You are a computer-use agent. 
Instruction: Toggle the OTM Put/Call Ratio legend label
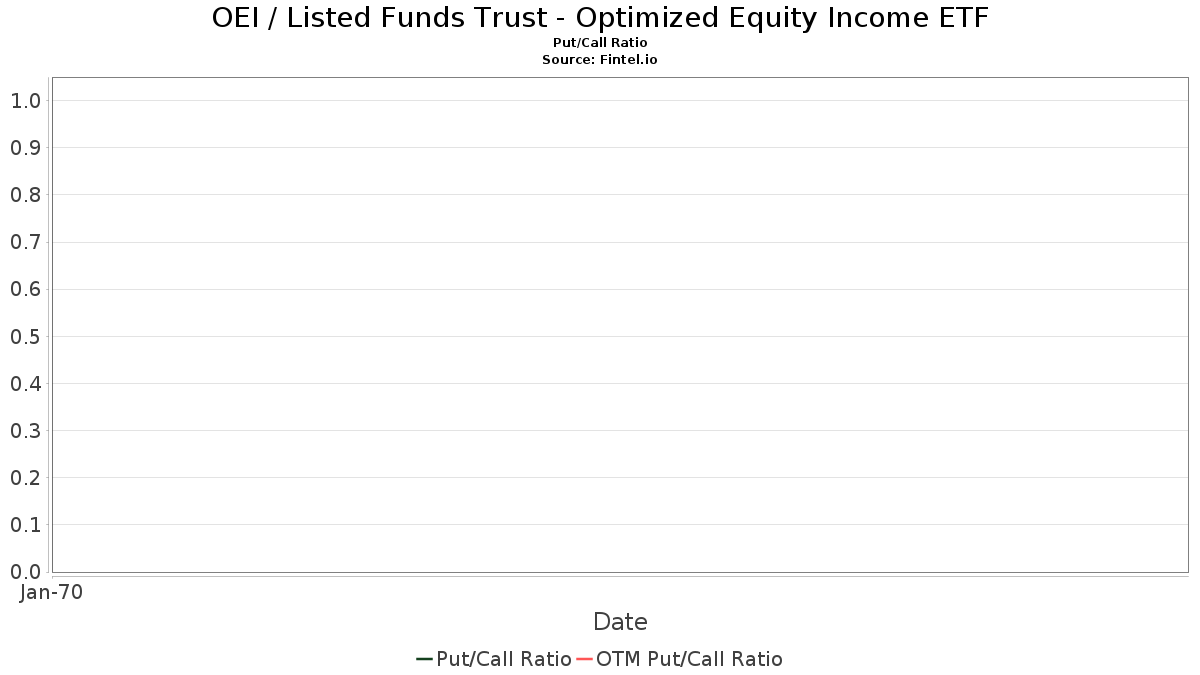[689, 659]
